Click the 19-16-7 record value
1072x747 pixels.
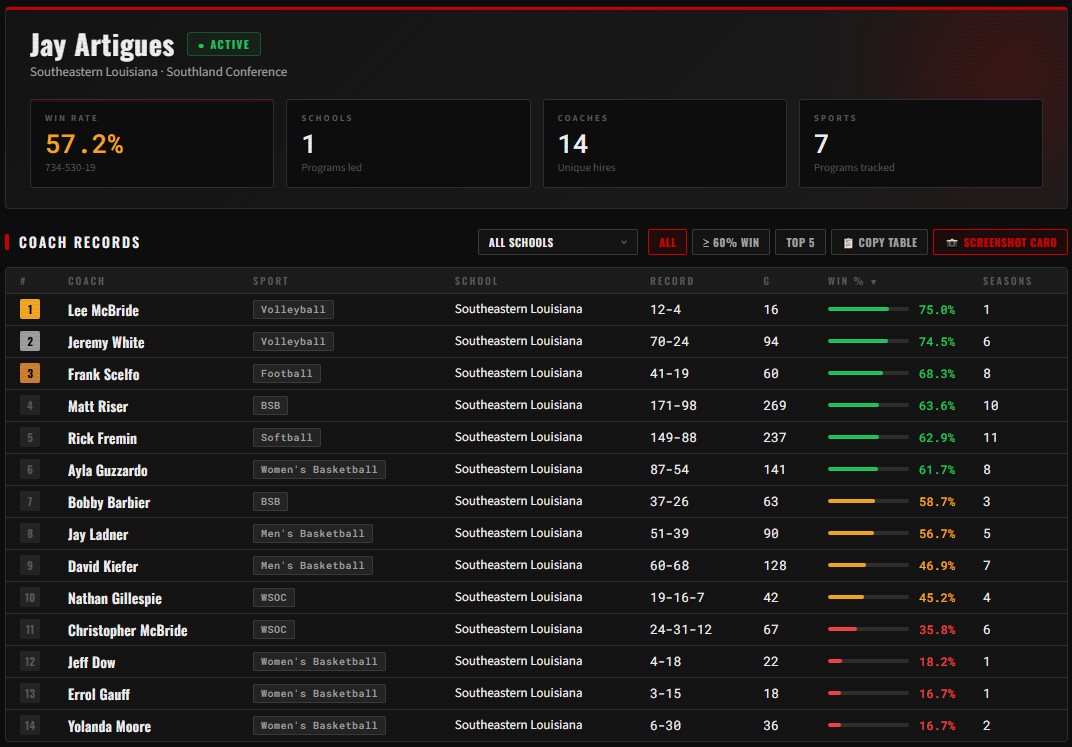coord(677,597)
